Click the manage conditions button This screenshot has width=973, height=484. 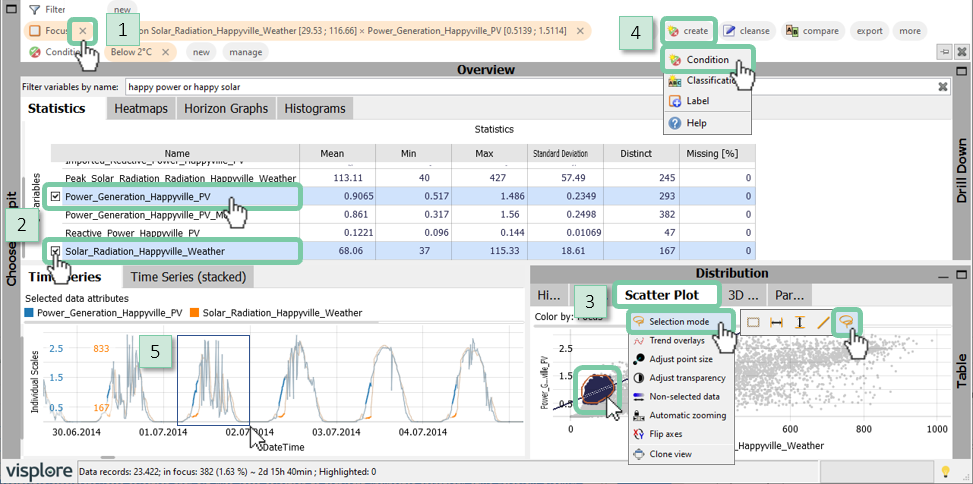point(245,52)
